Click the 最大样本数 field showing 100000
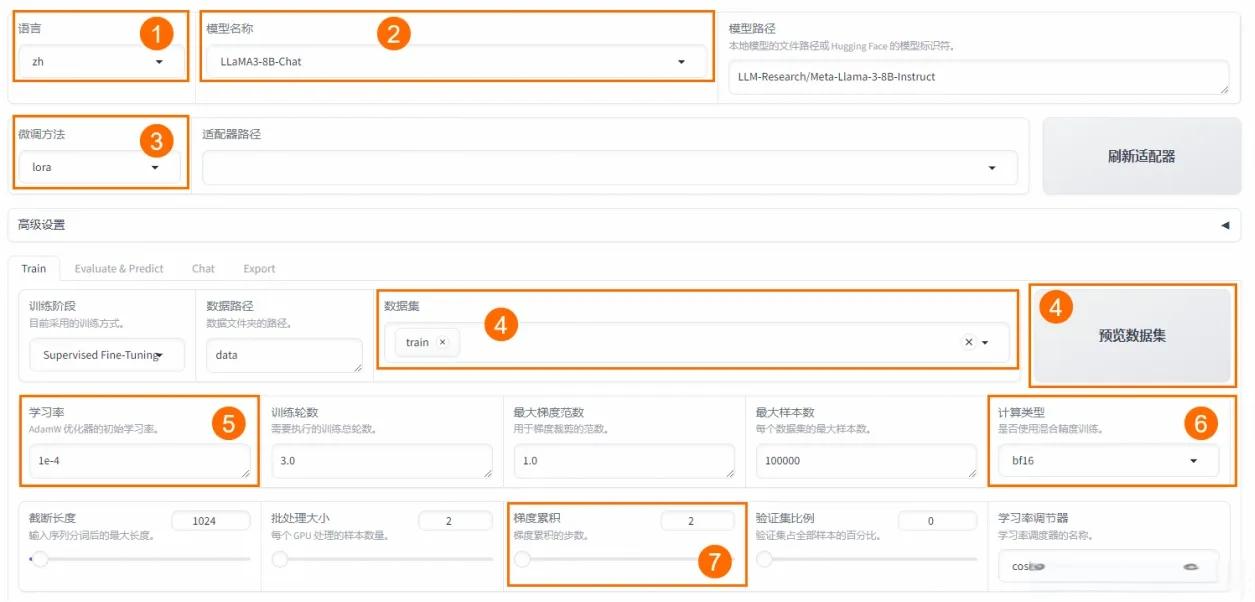 pos(866,461)
